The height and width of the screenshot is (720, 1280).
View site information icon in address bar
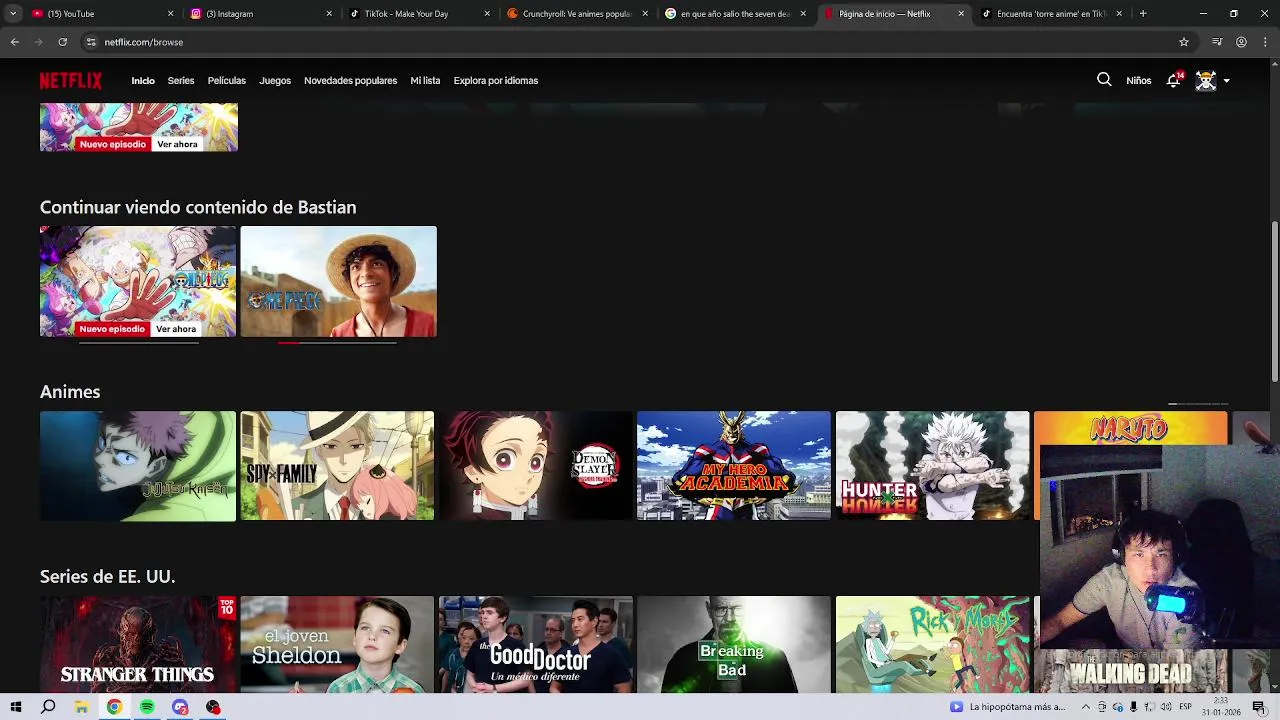point(91,42)
